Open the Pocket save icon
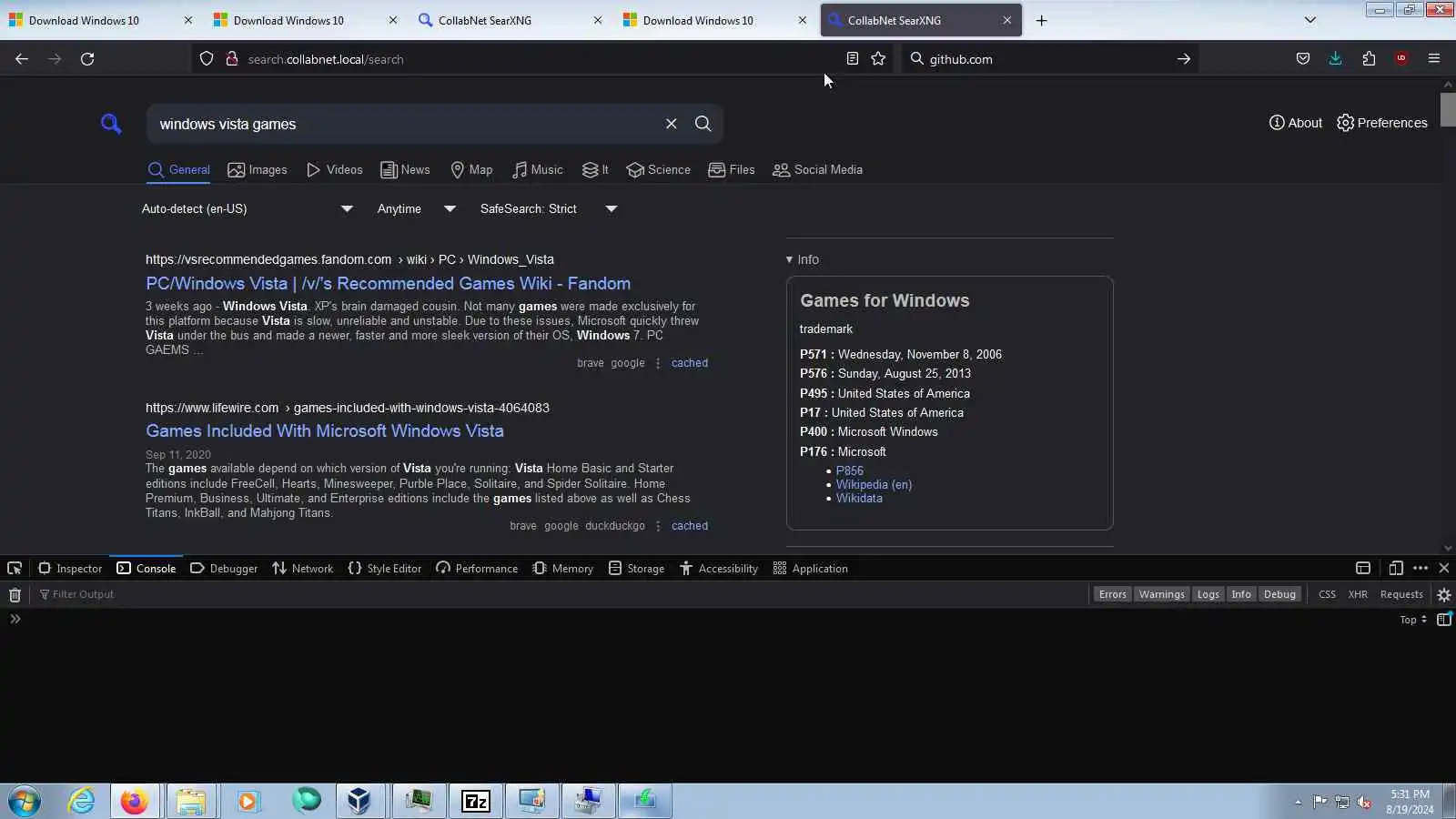 tap(1303, 59)
